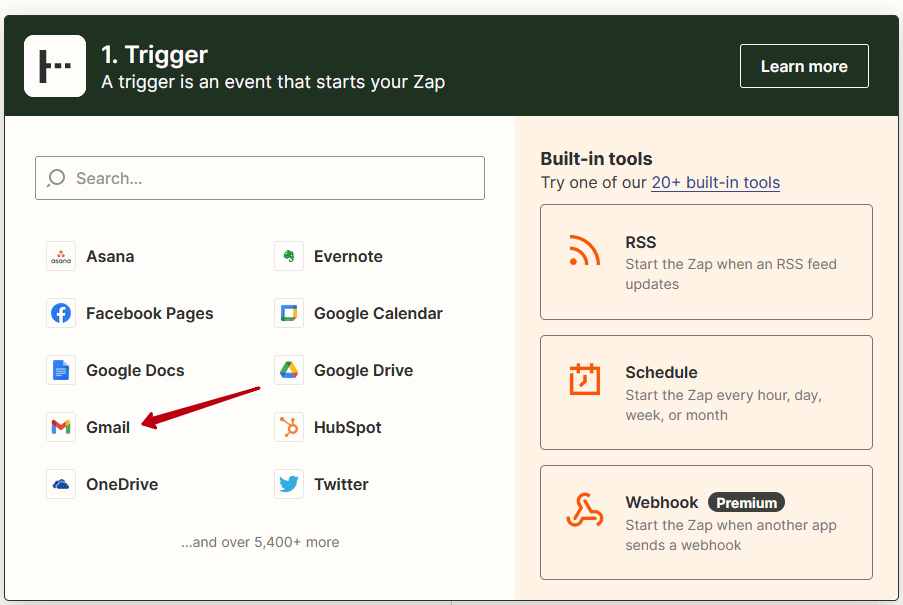Click 'A trigger is an event' subtitle

pyautogui.click(x=273, y=82)
